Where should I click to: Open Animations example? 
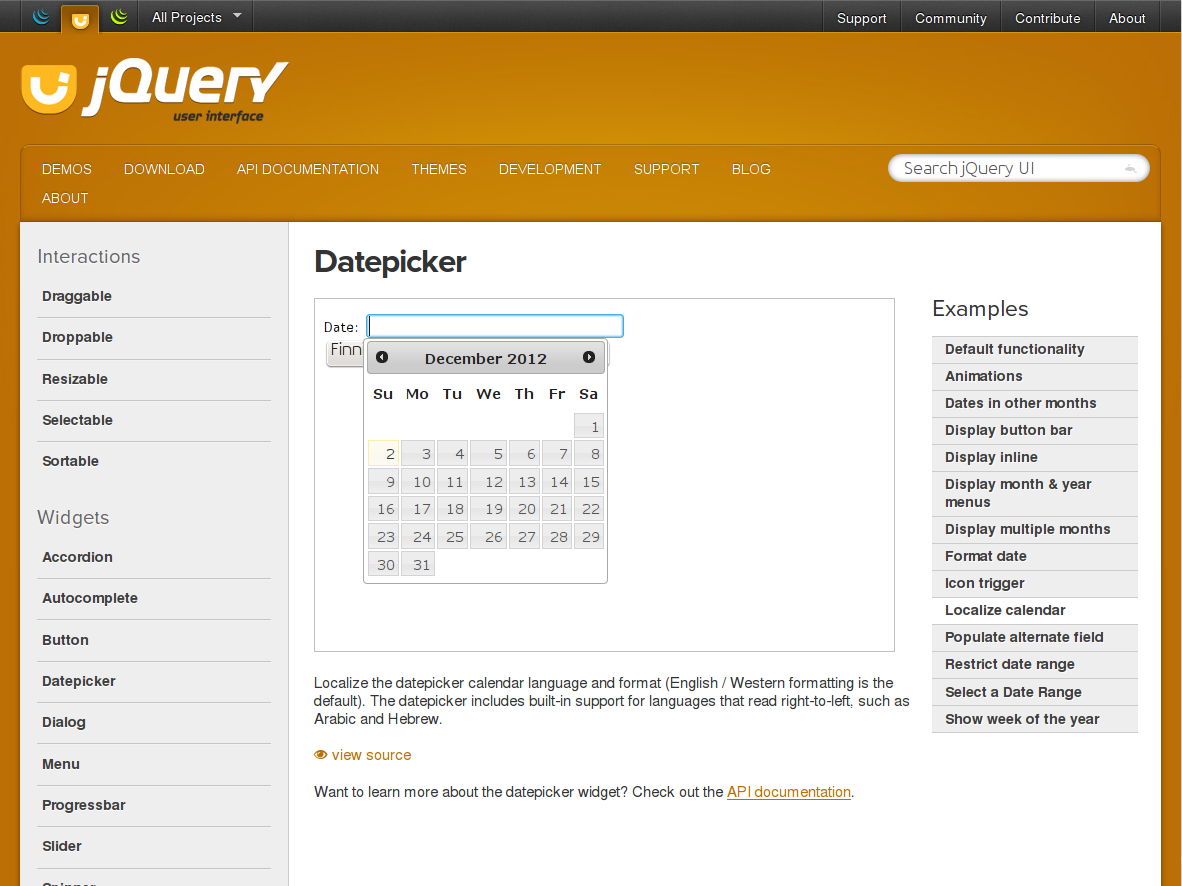point(1034,376)
